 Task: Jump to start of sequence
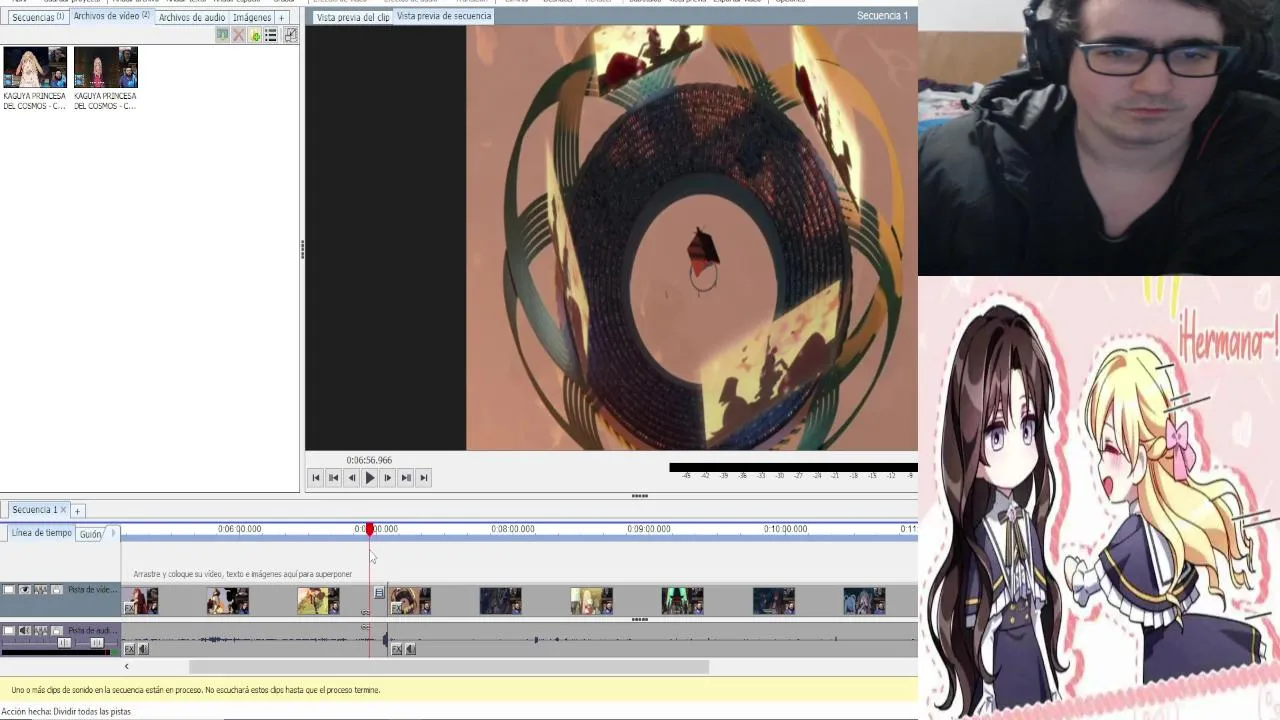point(316,478)
